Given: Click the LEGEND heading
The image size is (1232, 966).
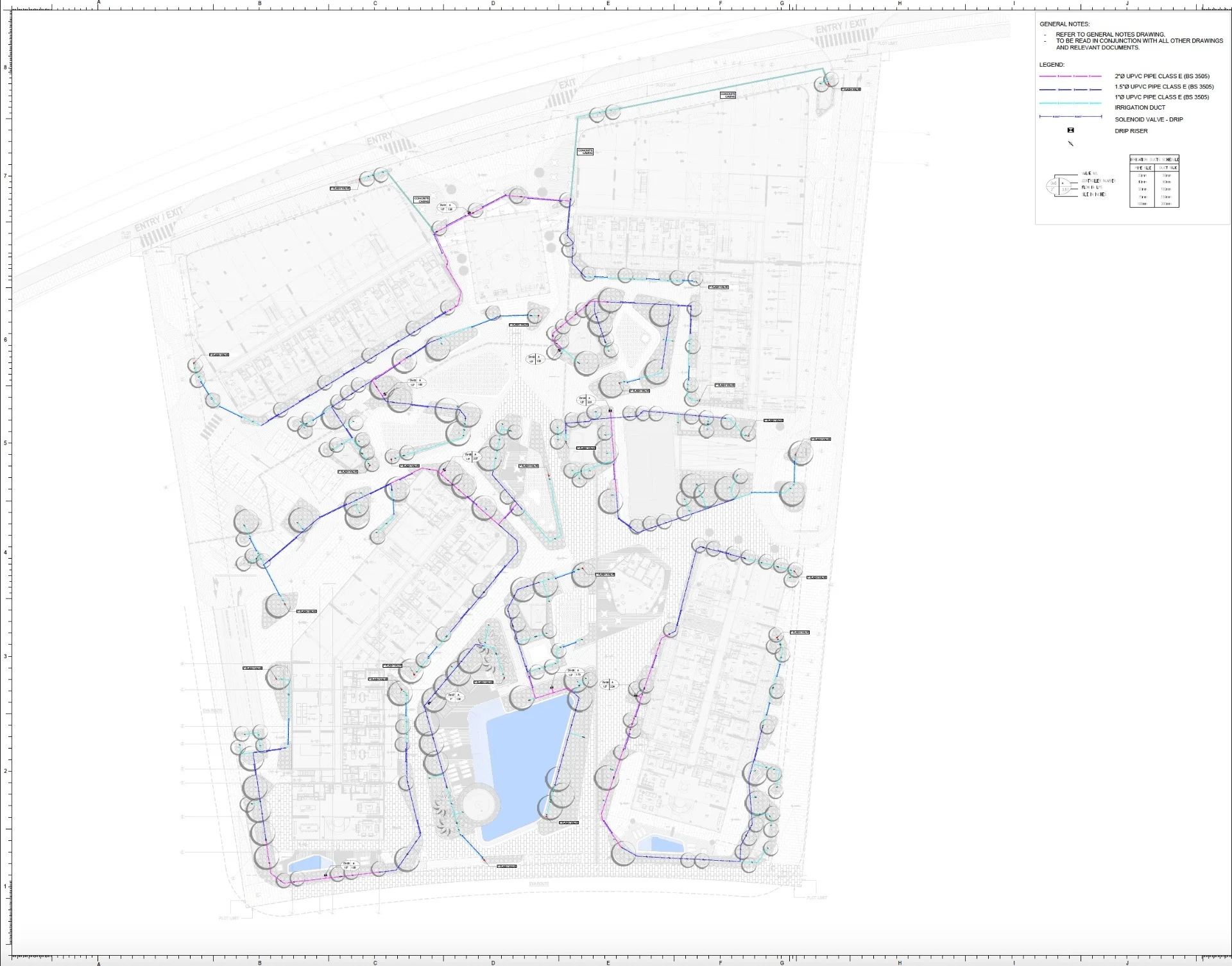Looking at the screenshot, I should pyautogui.click(x=1052, y=65).
